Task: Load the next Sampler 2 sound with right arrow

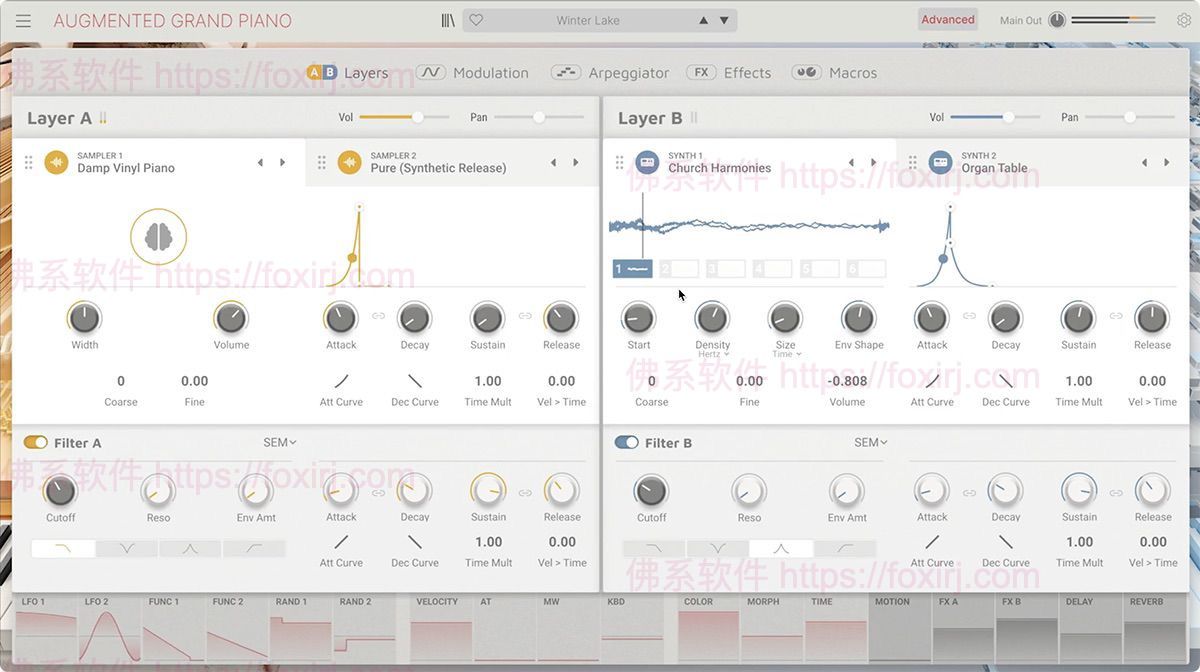Action: click(576, 161)
